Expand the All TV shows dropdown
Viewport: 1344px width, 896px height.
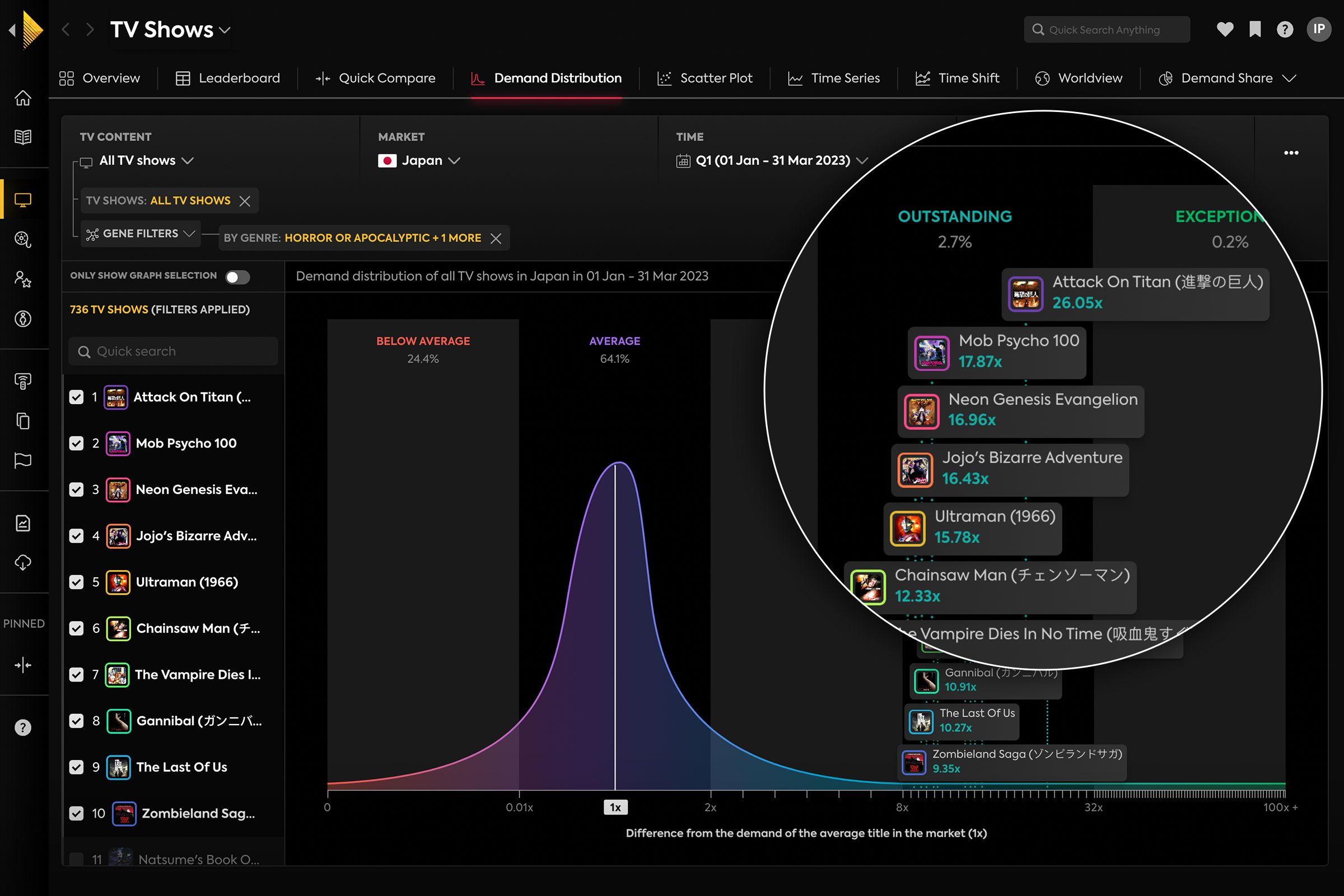[146, 161]
